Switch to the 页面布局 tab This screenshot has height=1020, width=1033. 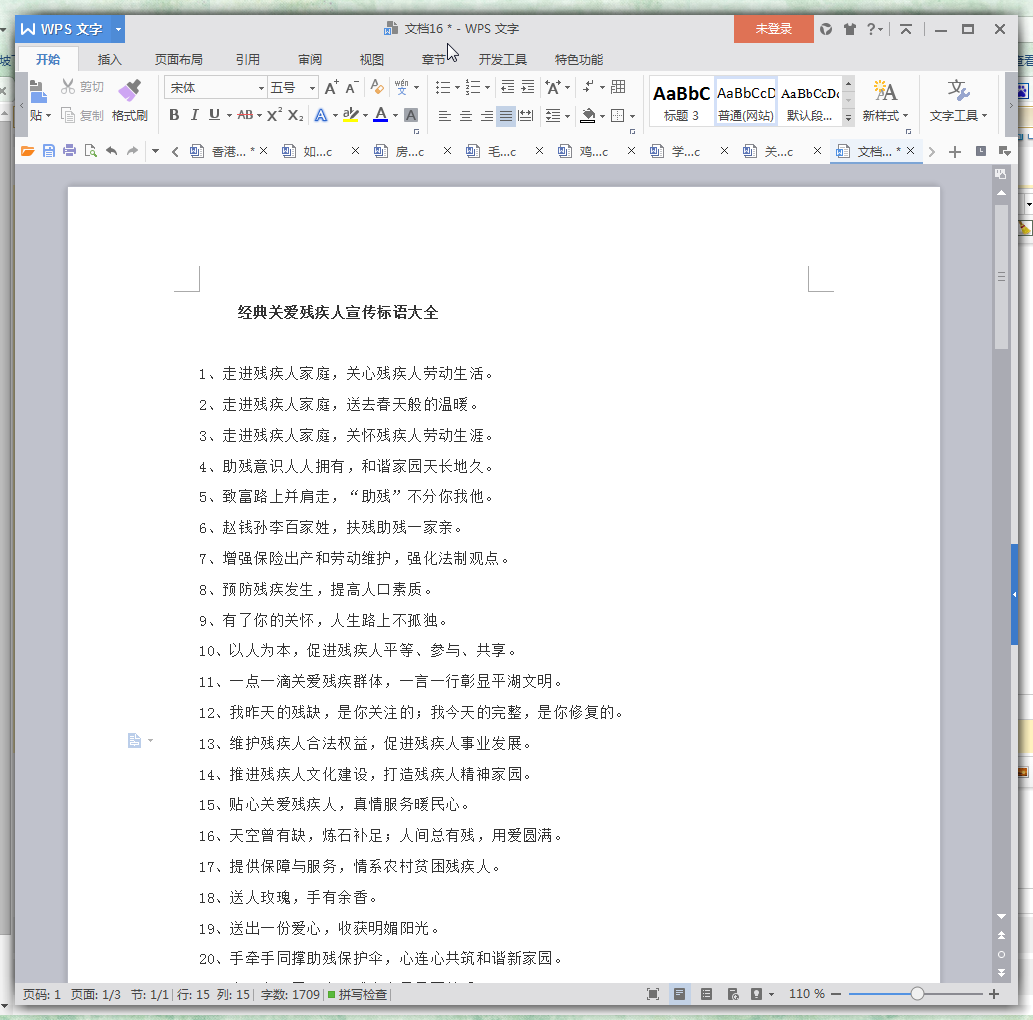click(x=179, y=59)
